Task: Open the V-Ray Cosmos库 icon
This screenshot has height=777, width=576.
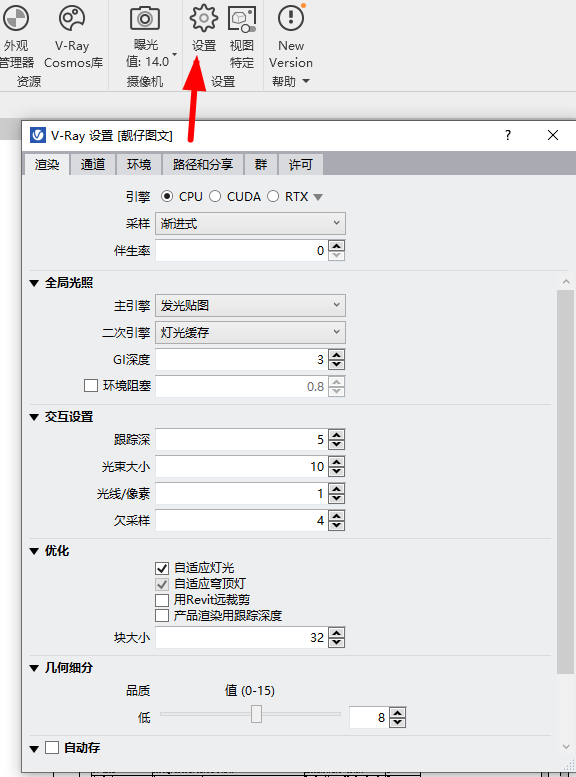Action: (72, 18)
